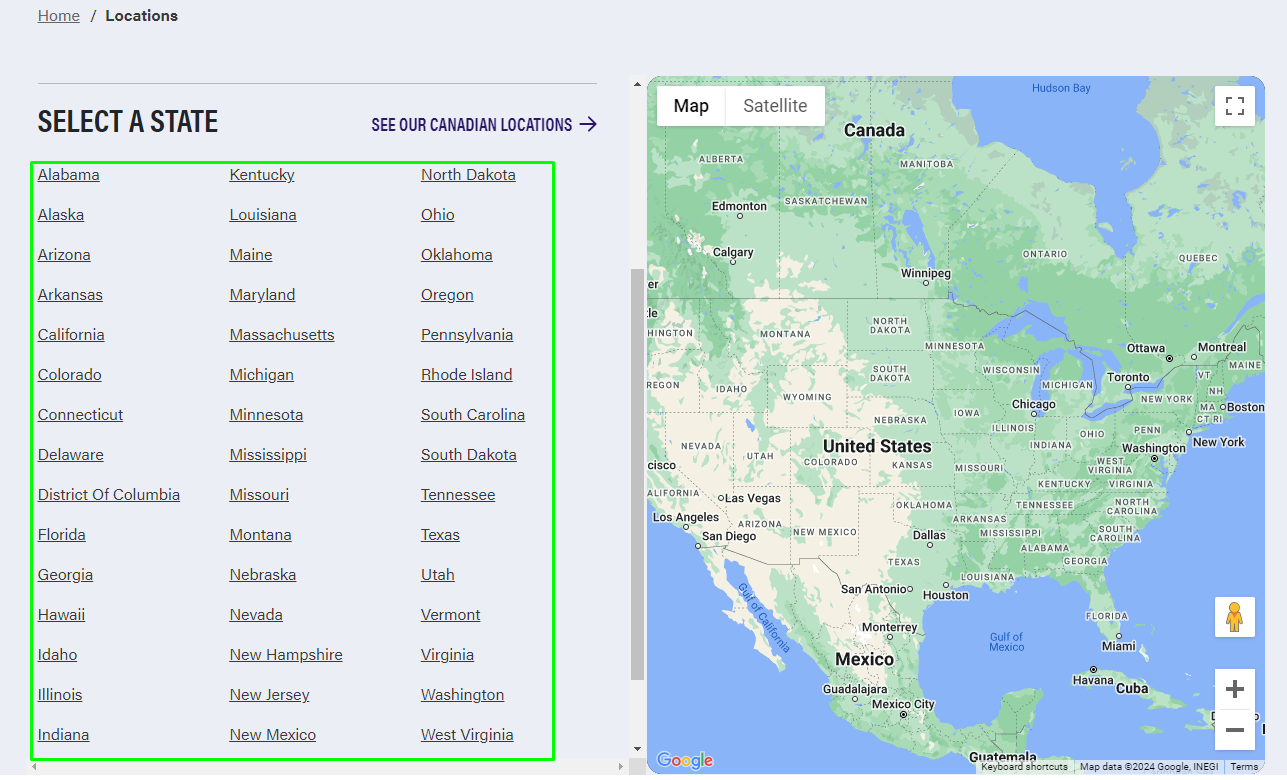Viewport: 1287px width, 780px height.
Task: Open Colorado locations
Action: point(70,375)
